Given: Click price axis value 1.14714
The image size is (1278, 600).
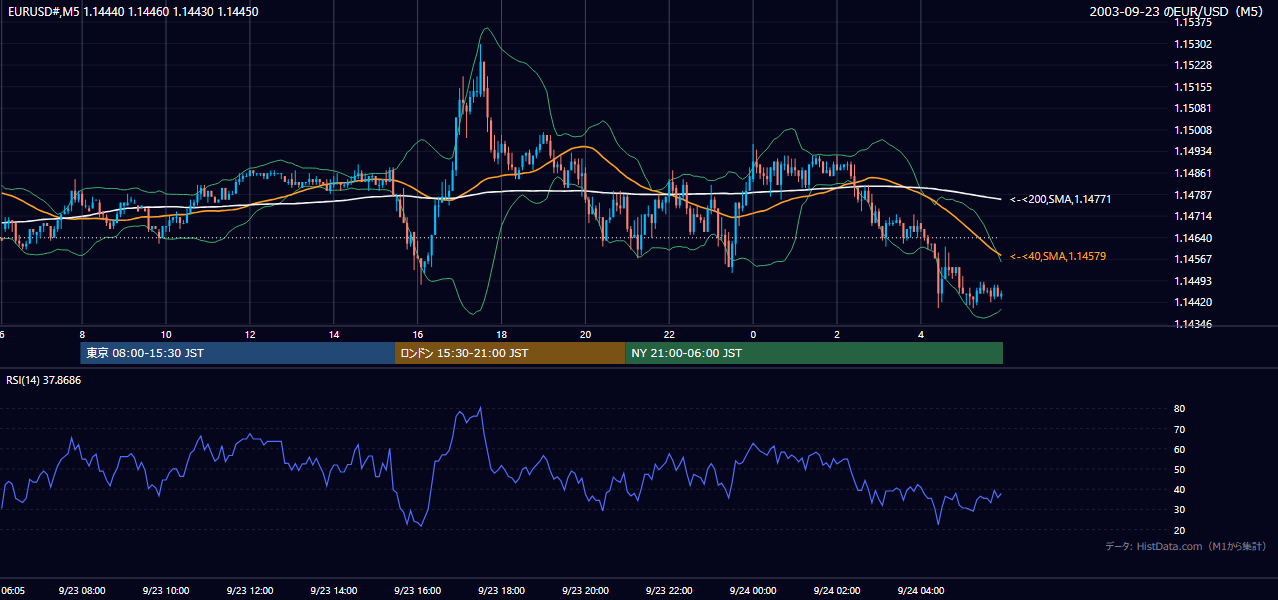Looking at the screenshot, I should (x=1192, y=216).
